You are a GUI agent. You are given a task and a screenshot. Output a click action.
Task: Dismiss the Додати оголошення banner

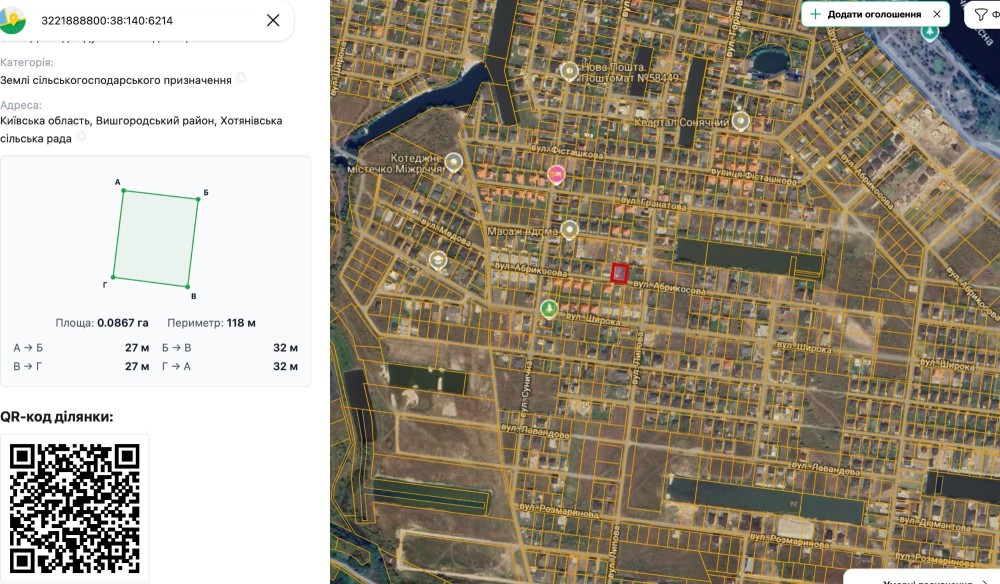937,14
